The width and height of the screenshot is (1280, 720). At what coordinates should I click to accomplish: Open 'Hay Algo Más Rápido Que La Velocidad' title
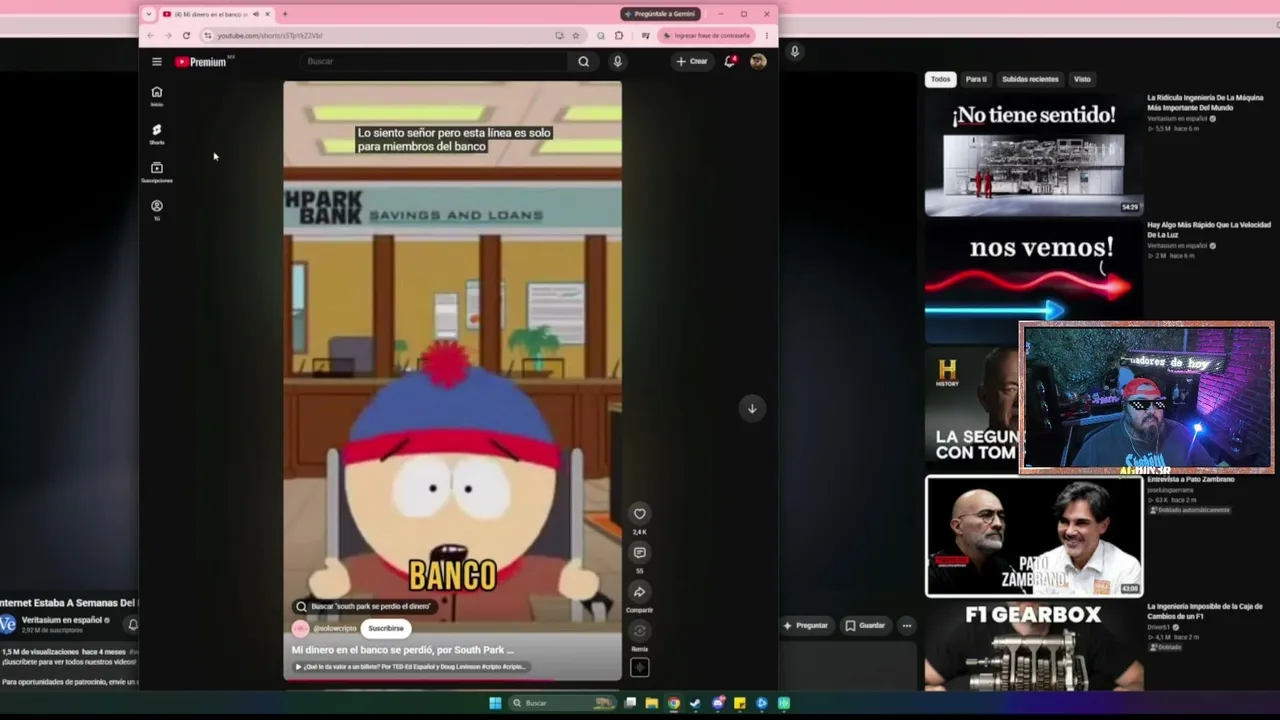click(x=1209, y=230)
